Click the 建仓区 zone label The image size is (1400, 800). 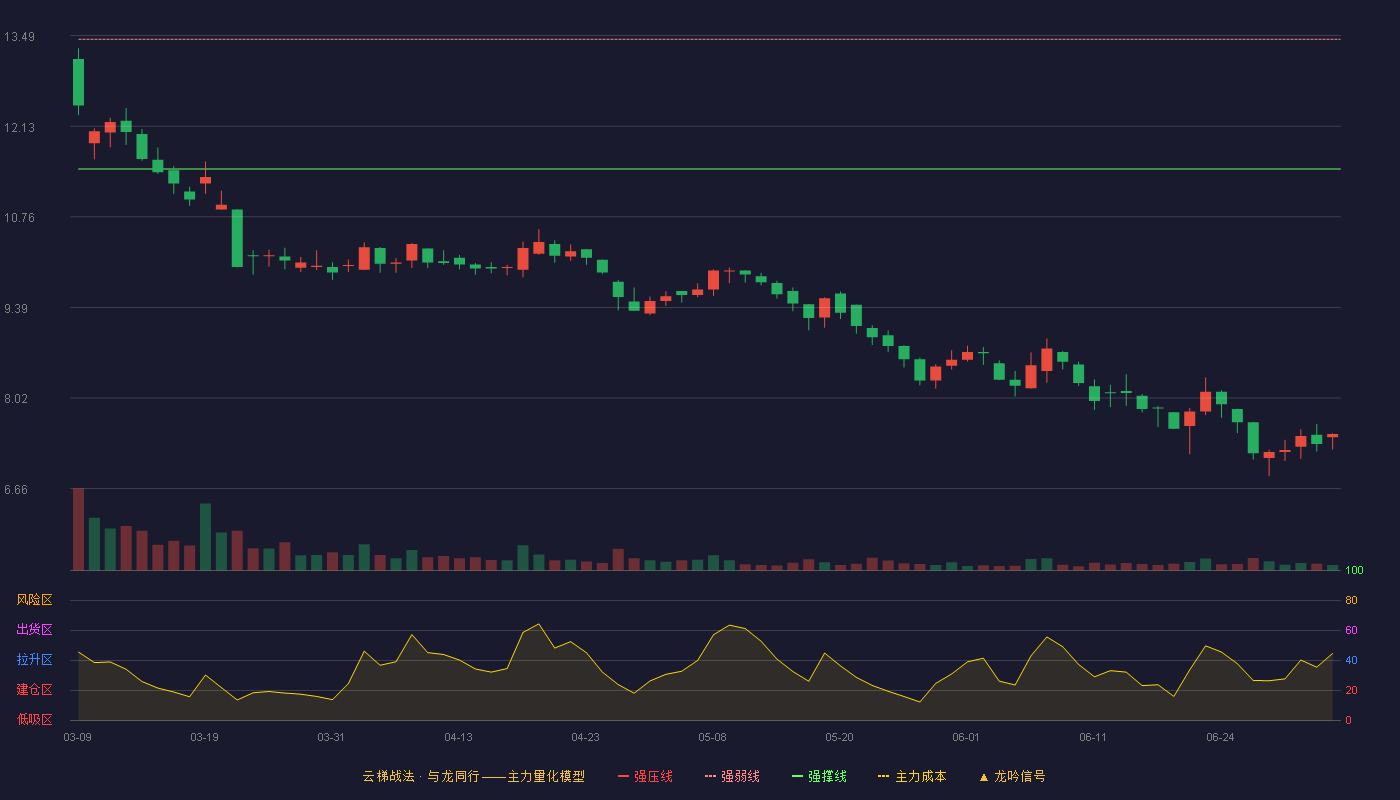[34, 690]
